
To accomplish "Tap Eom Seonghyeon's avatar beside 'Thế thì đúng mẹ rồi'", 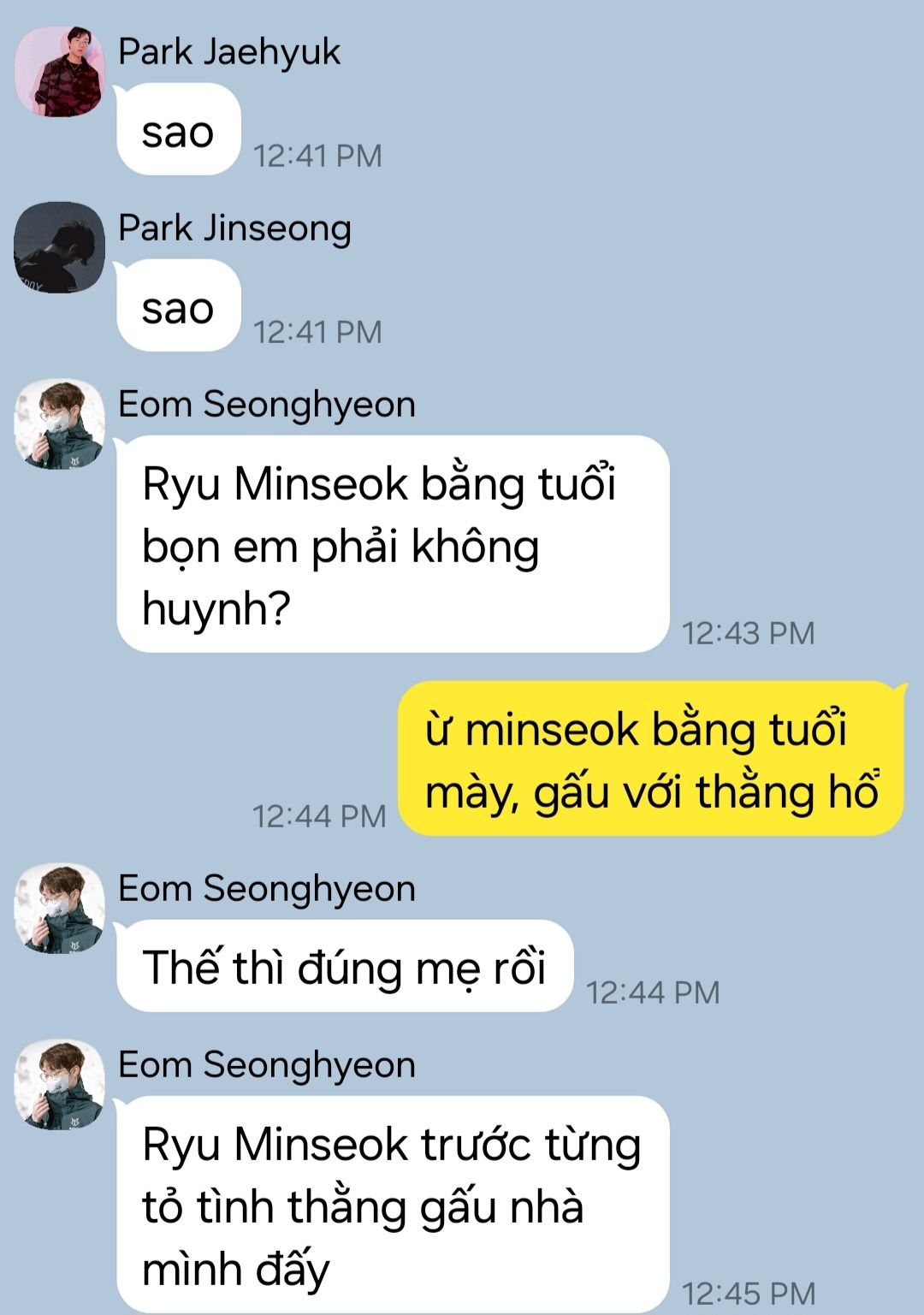I will pos(60,909).
